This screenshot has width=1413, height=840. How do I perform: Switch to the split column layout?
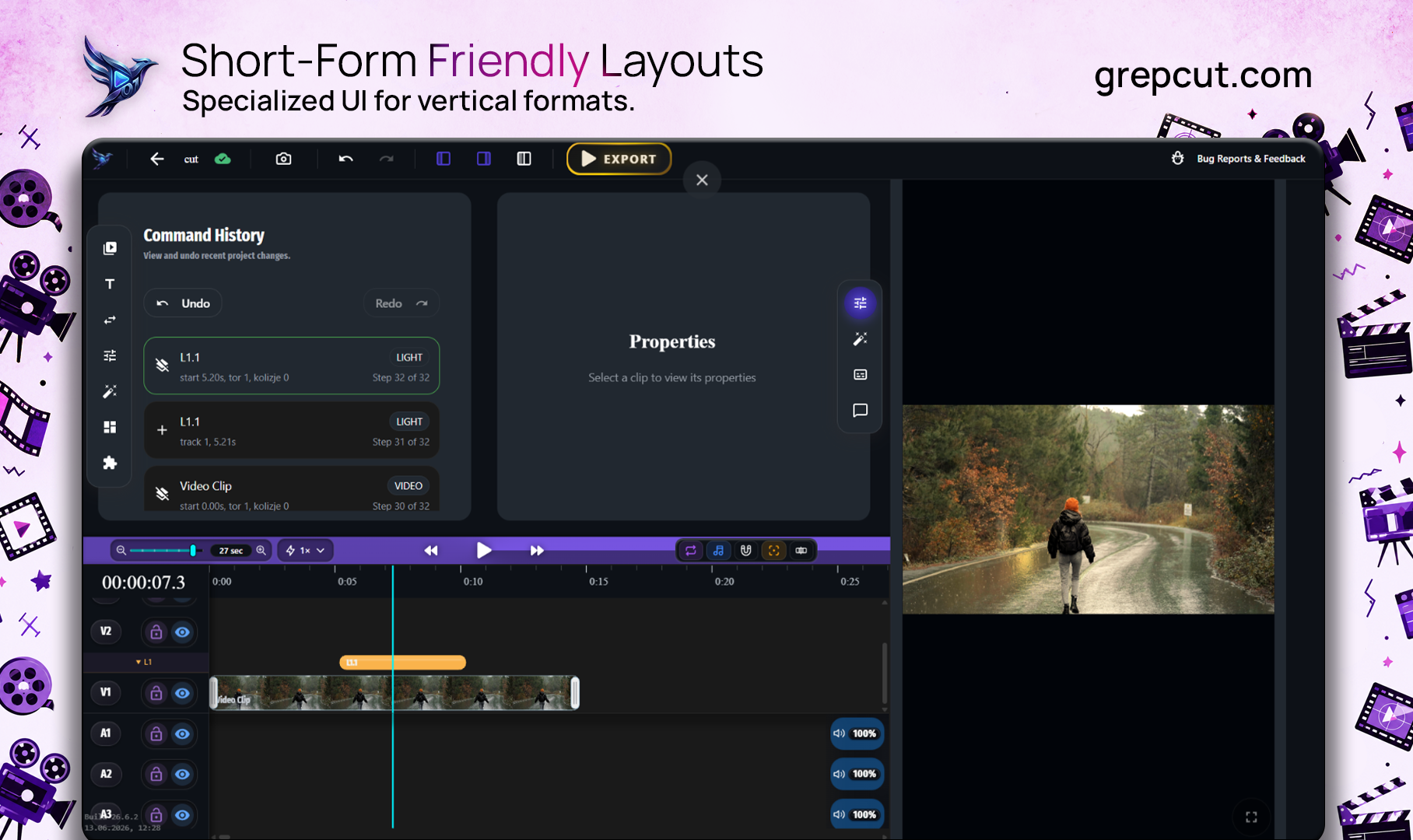[524, 159]
